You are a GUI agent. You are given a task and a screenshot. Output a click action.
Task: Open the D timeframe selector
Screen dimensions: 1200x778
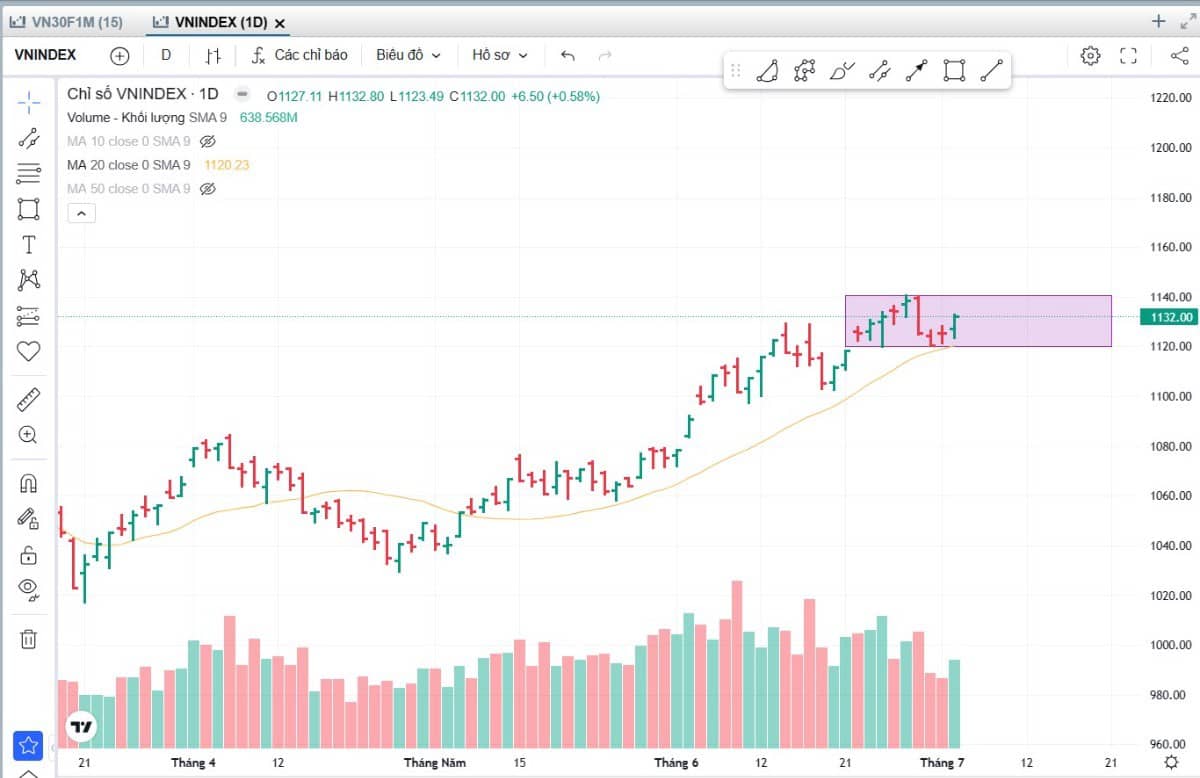click(166, 55)
